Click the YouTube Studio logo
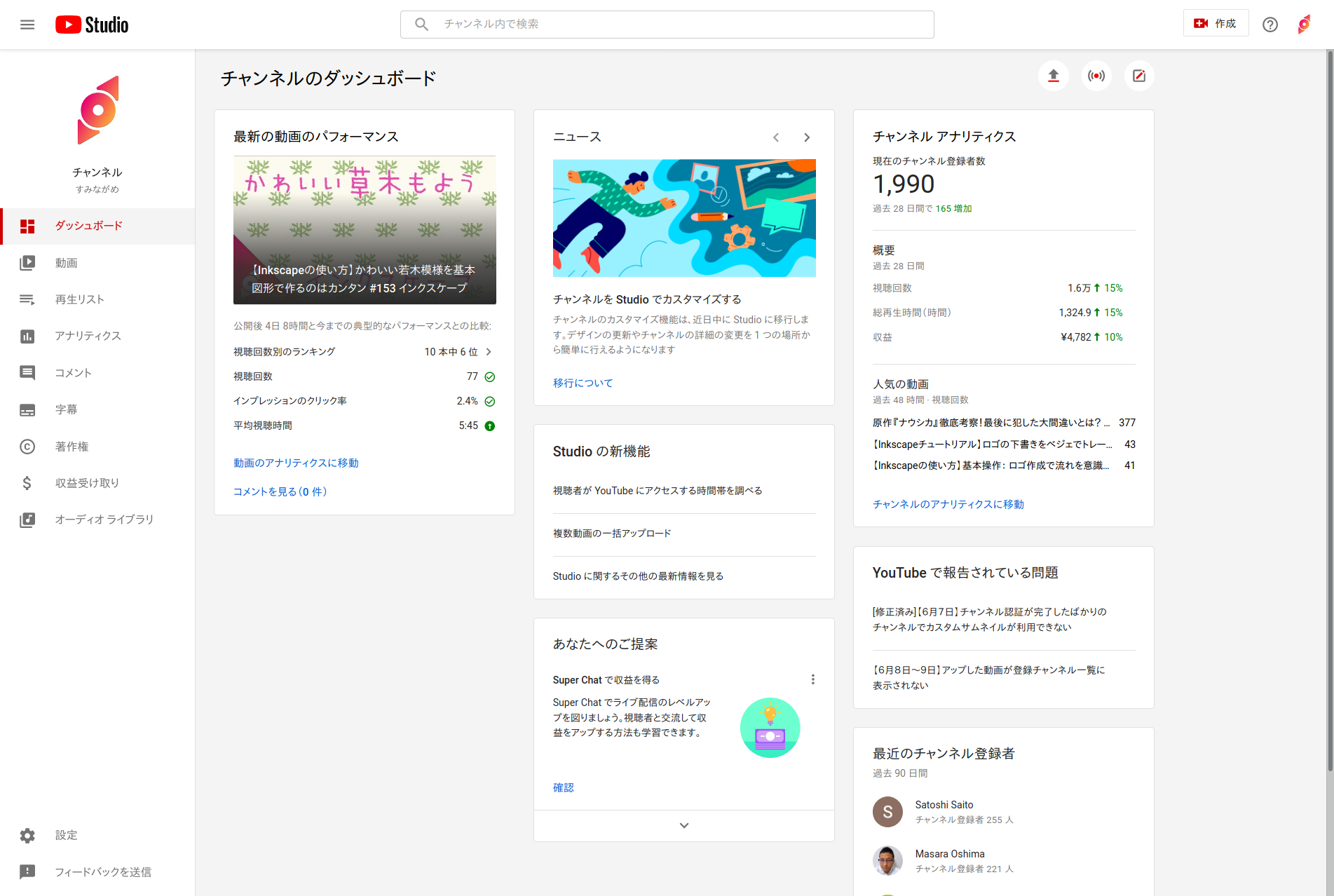1334x896 pixels. (x=92, y=25)
